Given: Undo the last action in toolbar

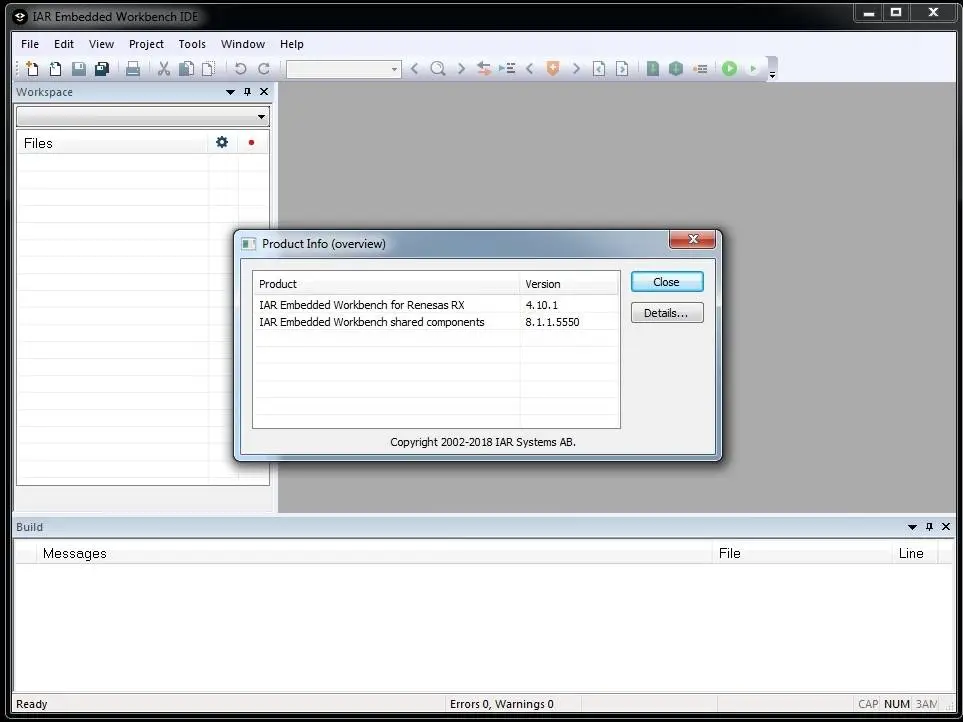Looking at the screenshot, I should tap(240, 69).
